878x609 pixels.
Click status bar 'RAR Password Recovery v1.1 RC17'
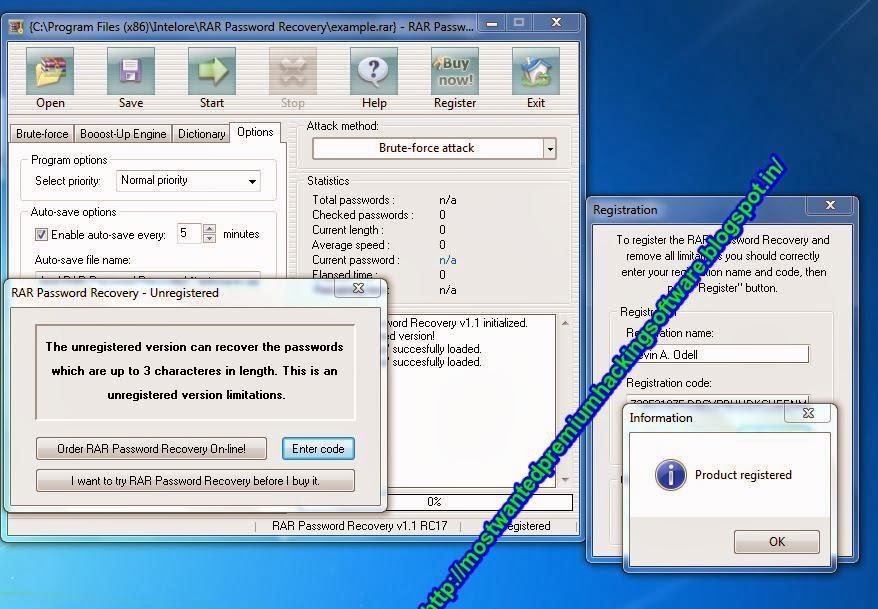click(359, 526)
